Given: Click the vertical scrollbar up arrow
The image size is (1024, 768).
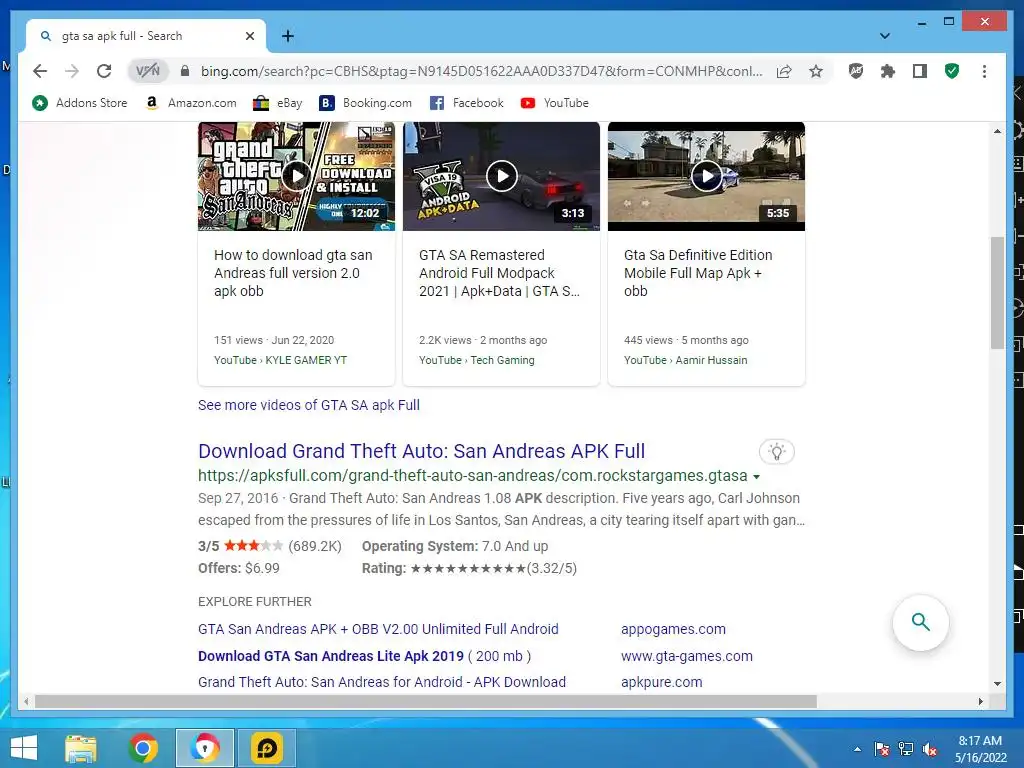Looking at the screenshot, I should 997,131.
